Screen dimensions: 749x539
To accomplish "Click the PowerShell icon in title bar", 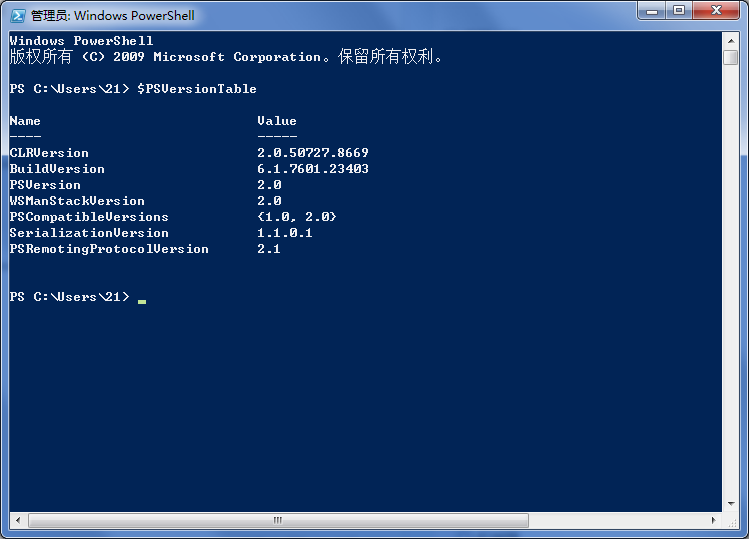I will click(18, 15).
